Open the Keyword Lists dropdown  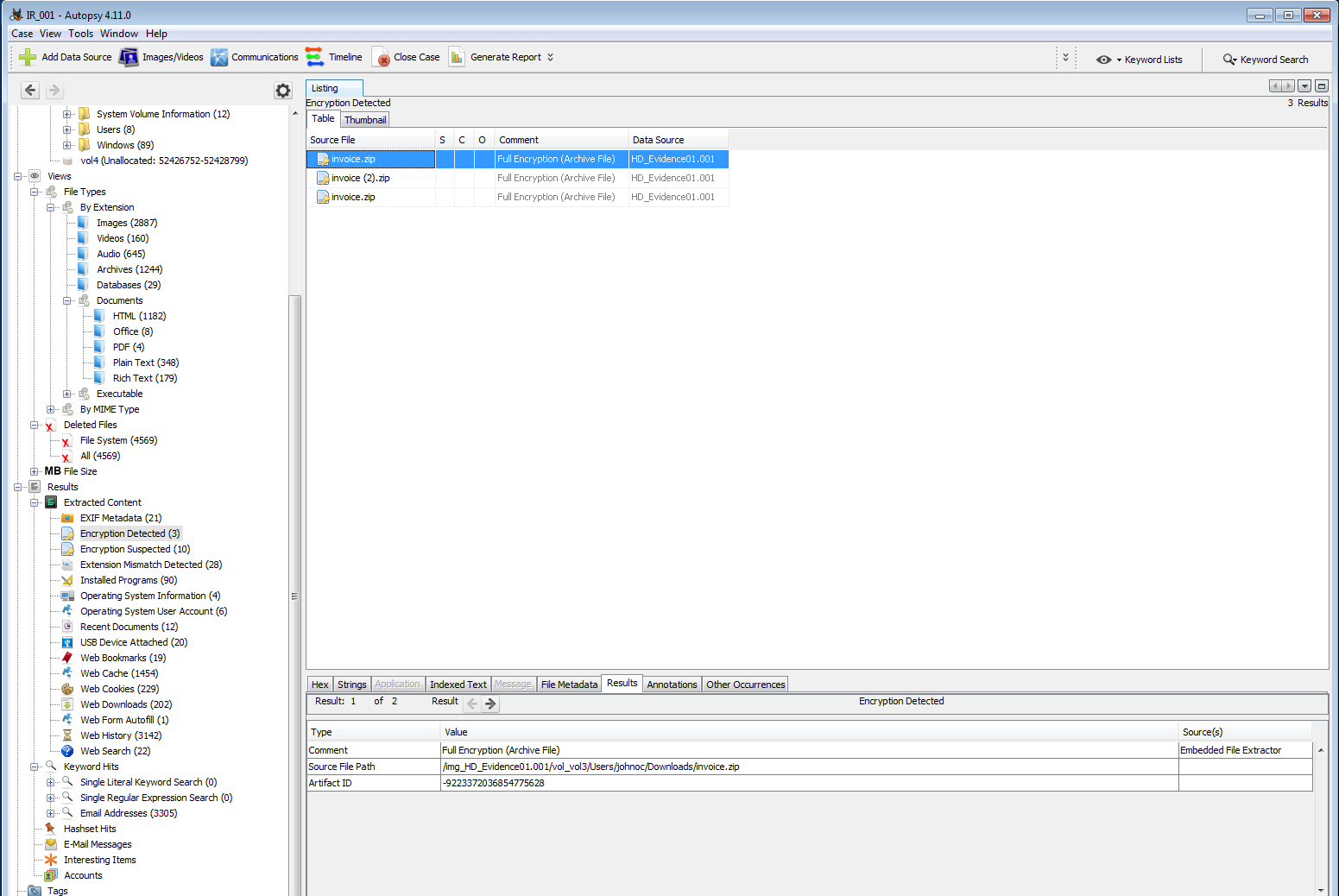(1140, 60)
